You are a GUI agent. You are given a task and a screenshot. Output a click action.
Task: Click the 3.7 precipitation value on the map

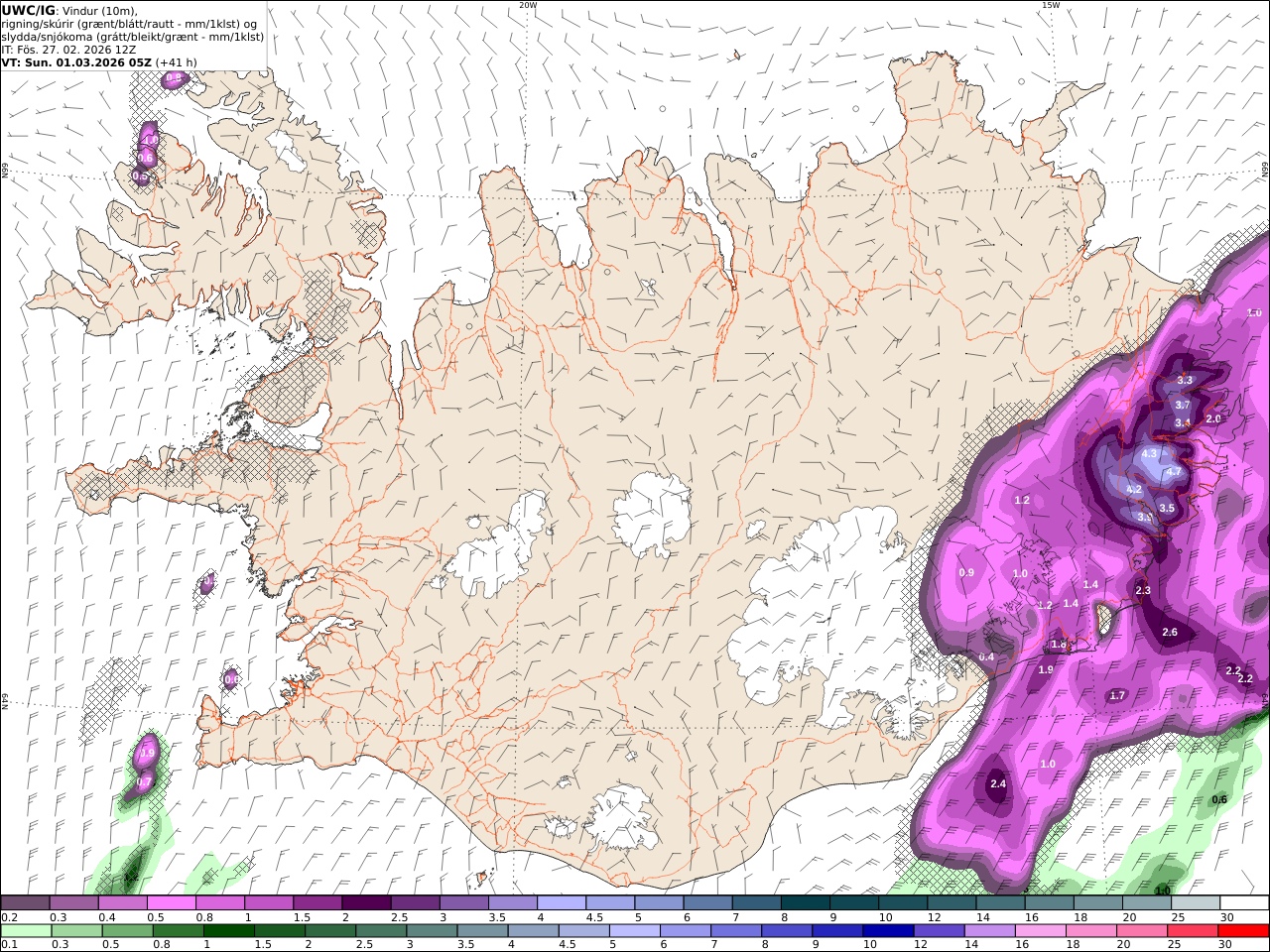[1183, 405]
